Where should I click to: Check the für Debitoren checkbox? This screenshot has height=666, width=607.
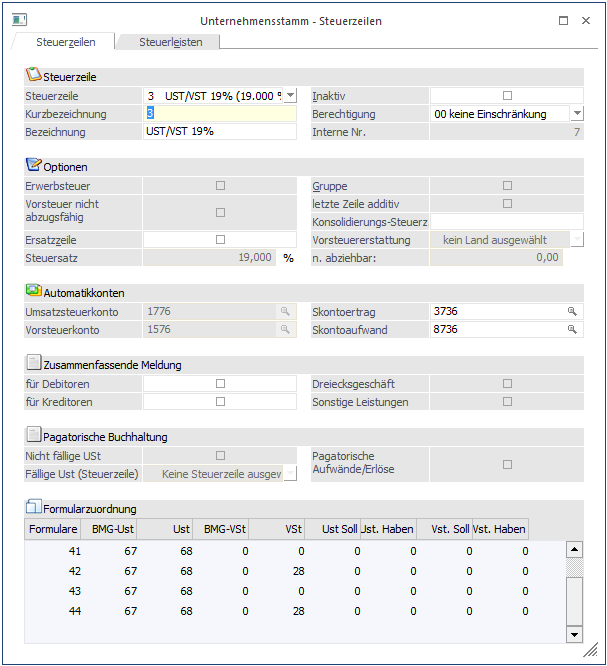pos(220,383)
